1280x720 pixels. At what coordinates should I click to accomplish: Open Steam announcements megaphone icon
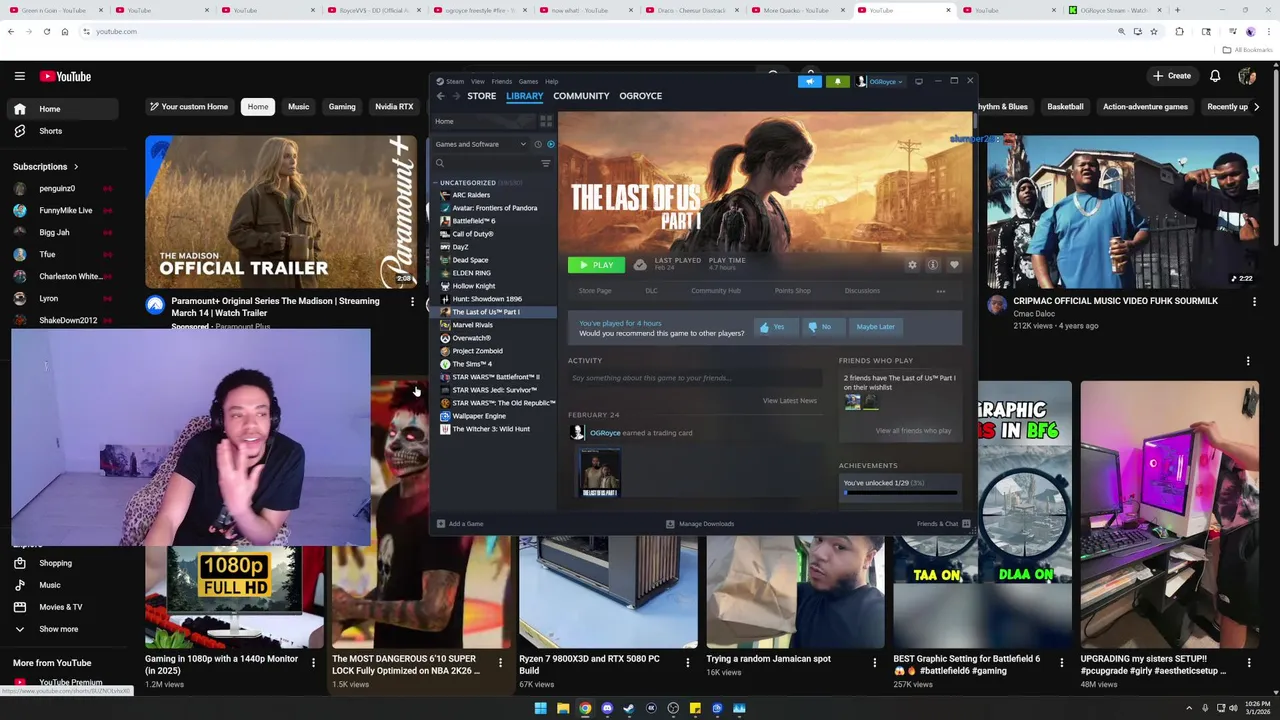pyautogui.click(x=810, y=81)
